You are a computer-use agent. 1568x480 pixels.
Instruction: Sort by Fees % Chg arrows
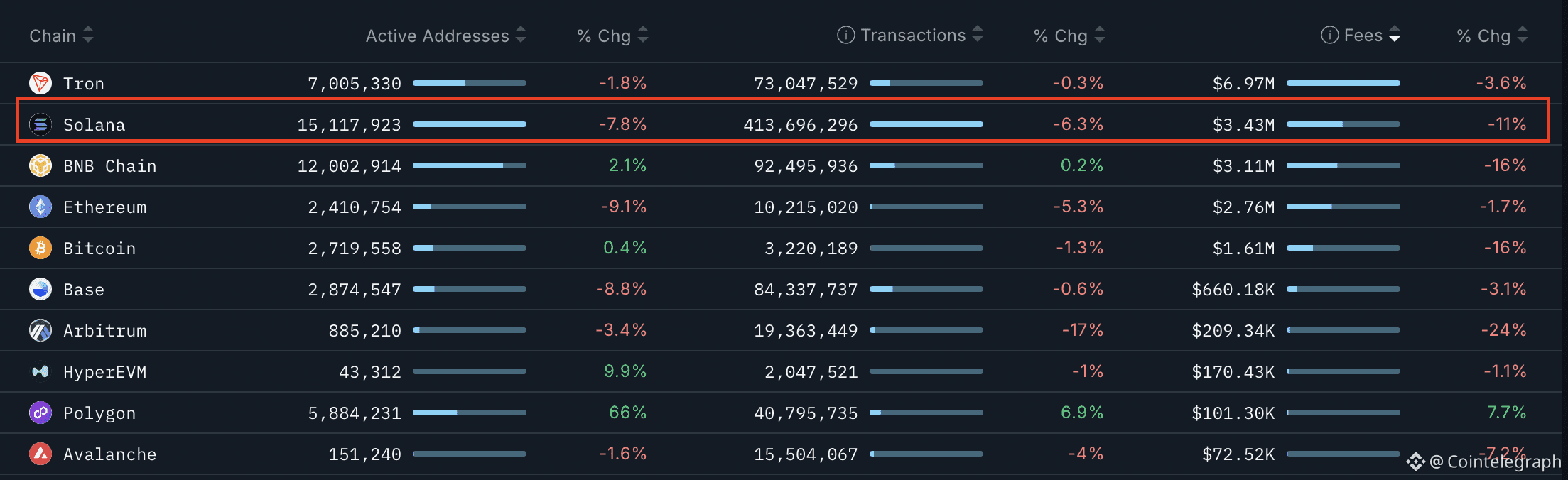tap(1523, 35)
